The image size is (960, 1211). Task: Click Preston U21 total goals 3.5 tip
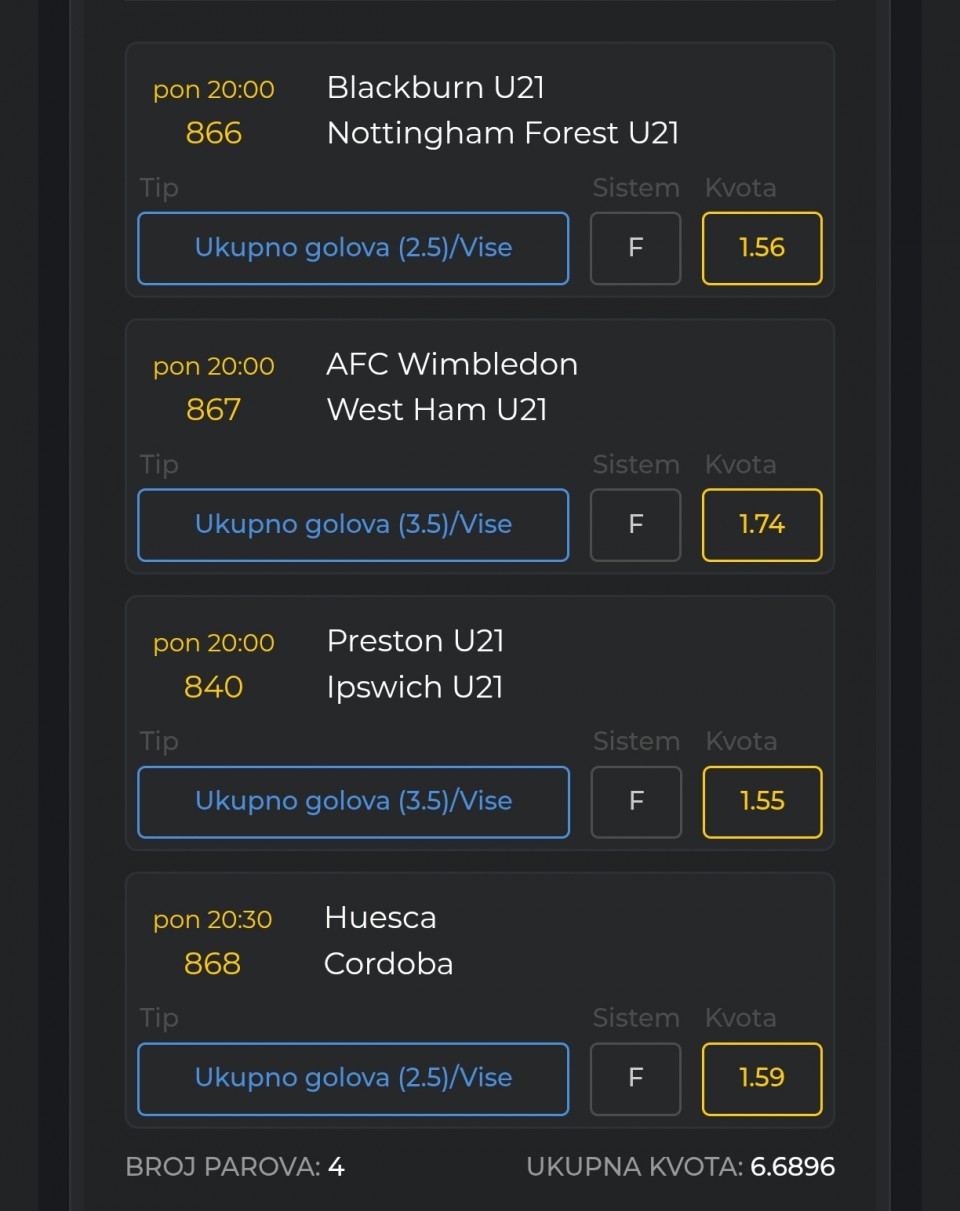tap(353, 802)
